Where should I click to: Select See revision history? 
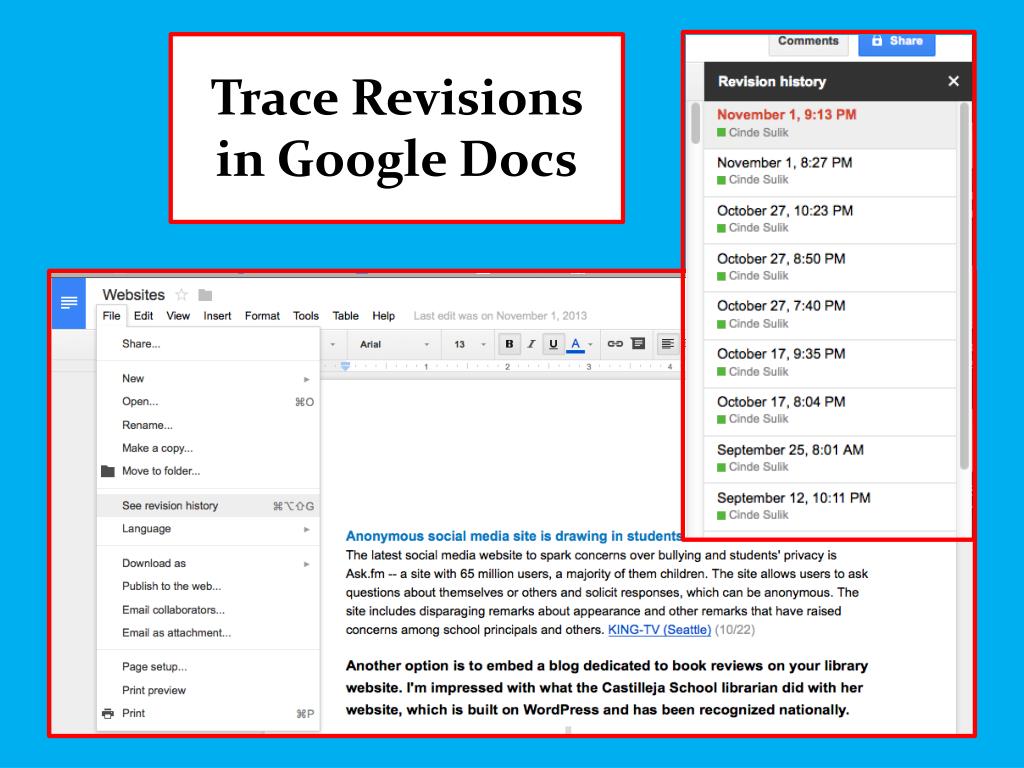(208, 505)
